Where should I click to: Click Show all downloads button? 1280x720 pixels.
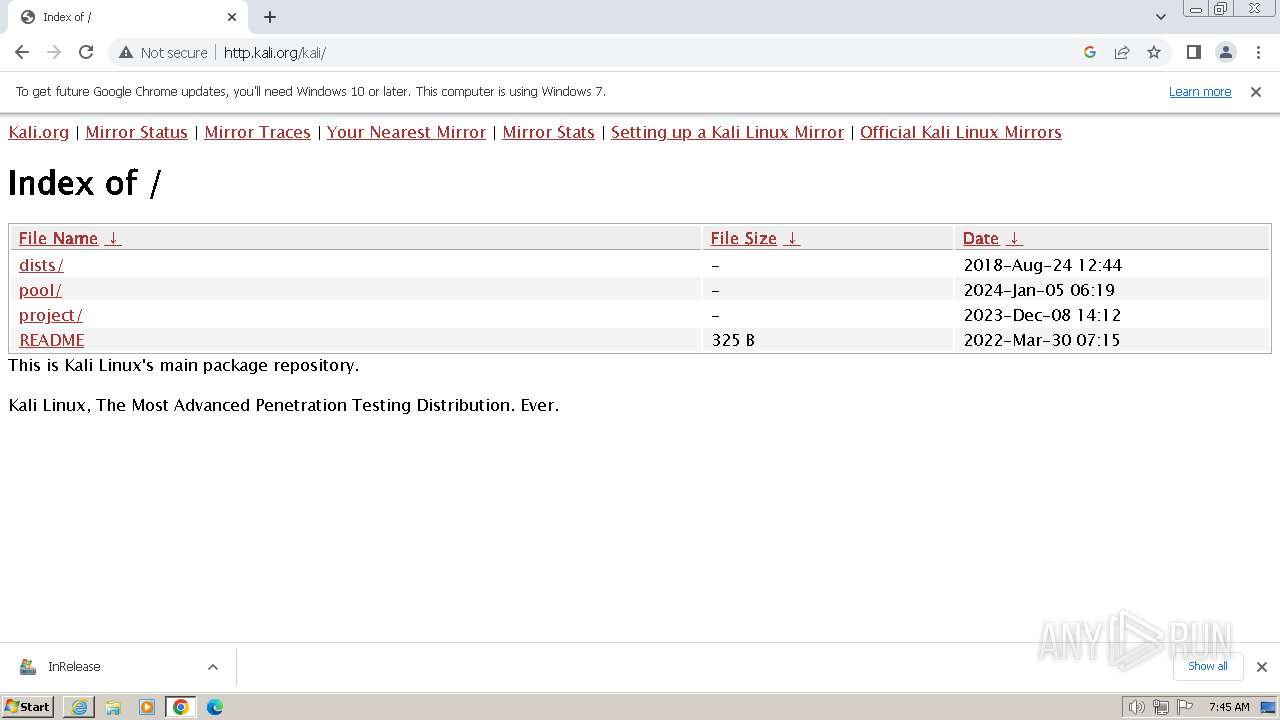point(1208,666)
